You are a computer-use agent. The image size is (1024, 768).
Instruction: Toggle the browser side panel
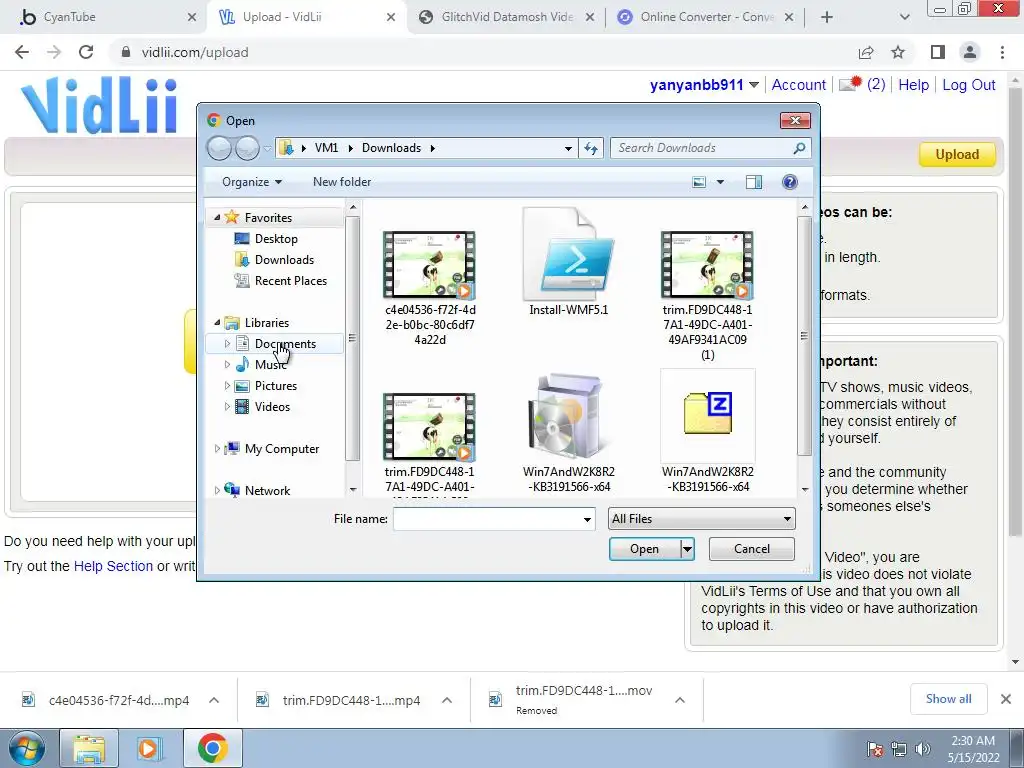tap(938, 52)
